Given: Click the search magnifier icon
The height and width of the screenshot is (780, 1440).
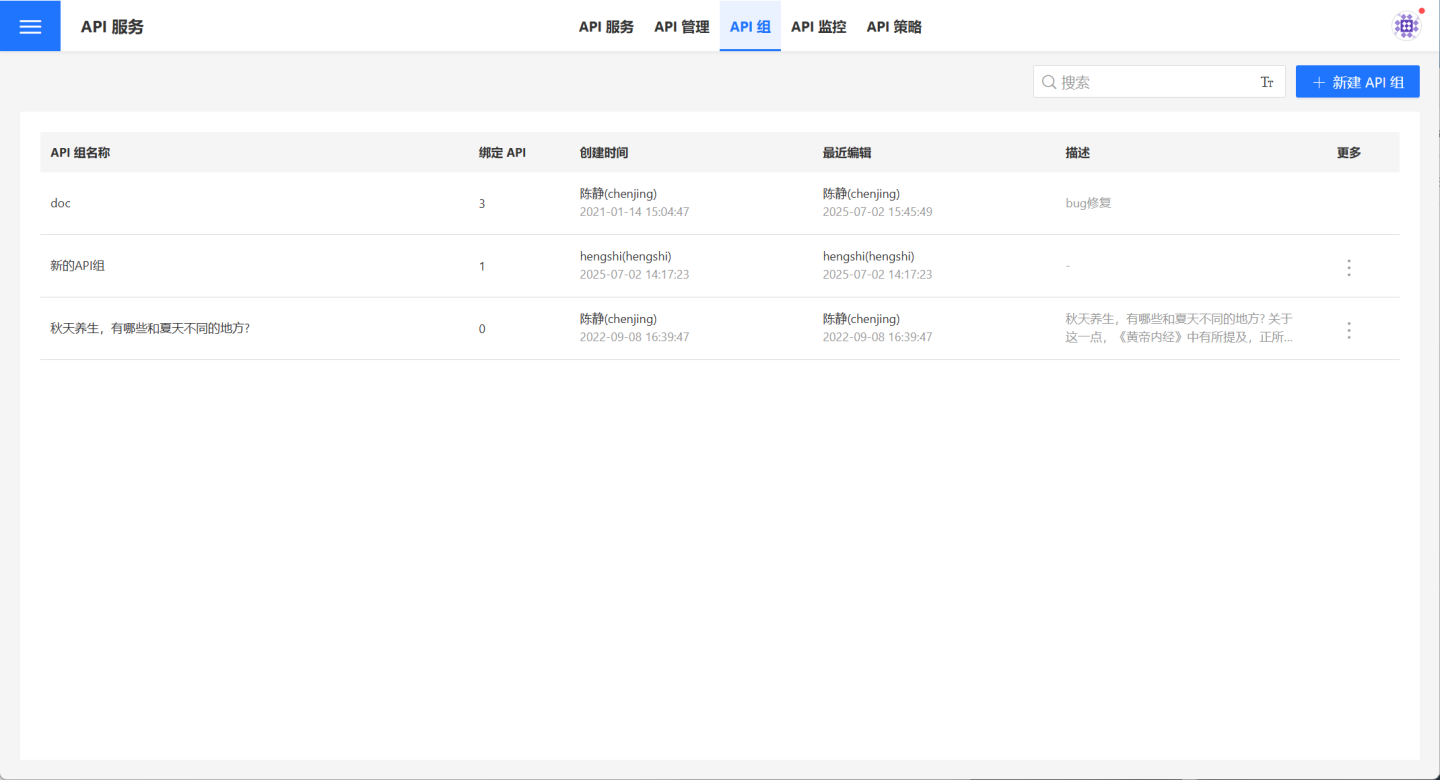Looking at the screenshot, I should pos(1049,82).
